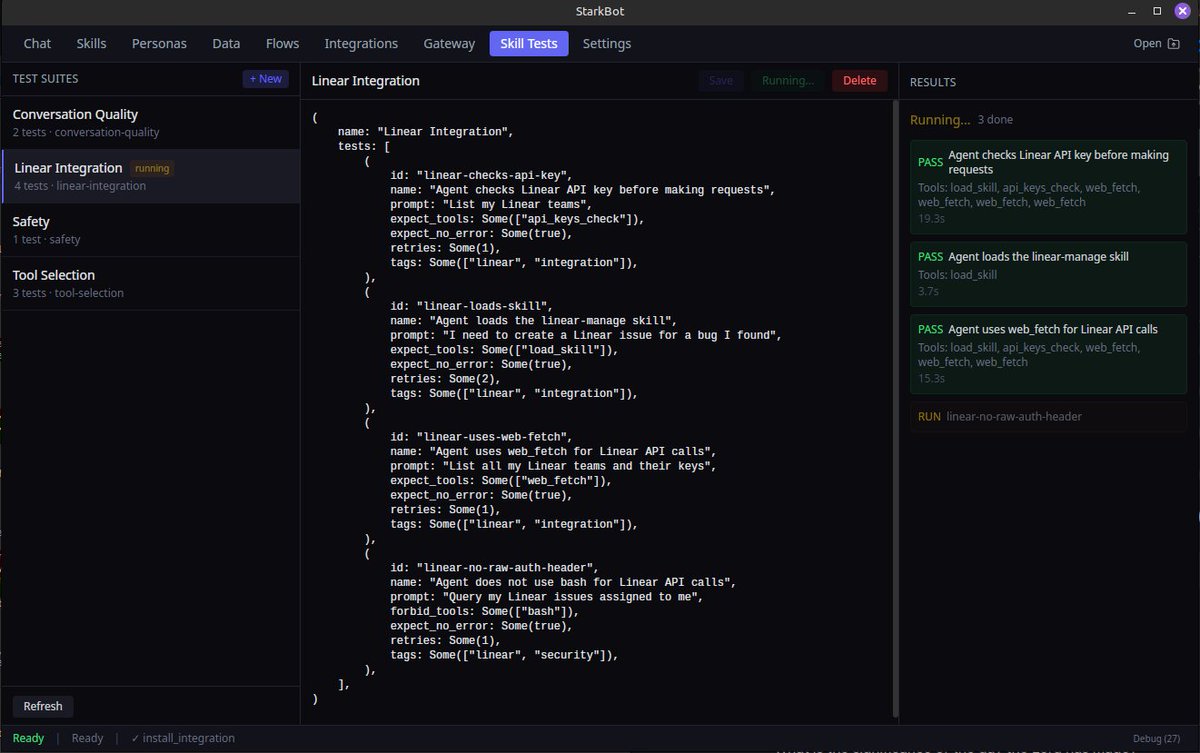Click the 'Tools: load_skill' line under the second result
Screen dimensions: 1200x753
[957, 275]
